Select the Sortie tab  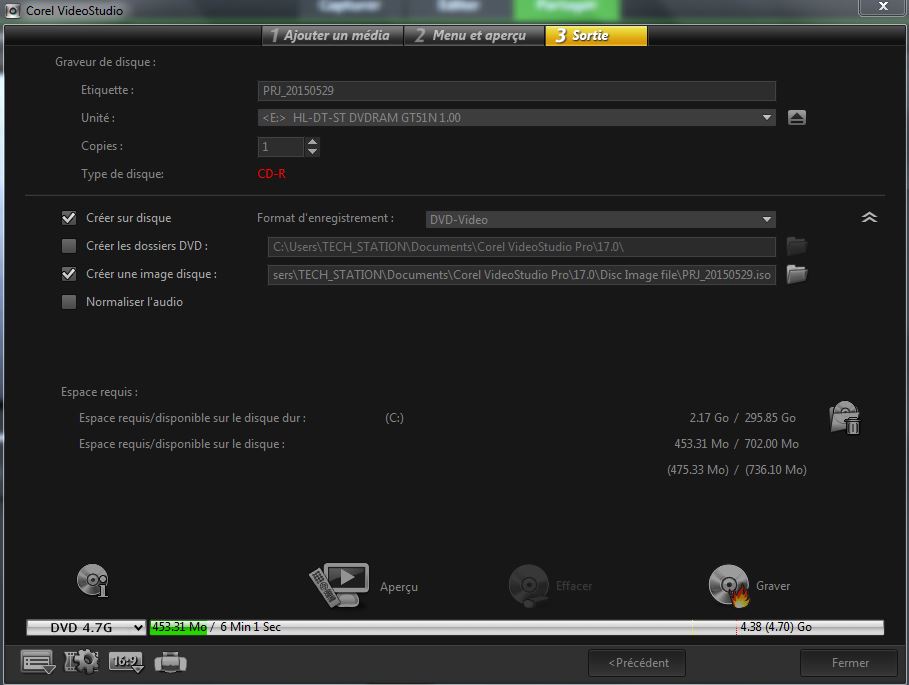(x=596, y=35)
